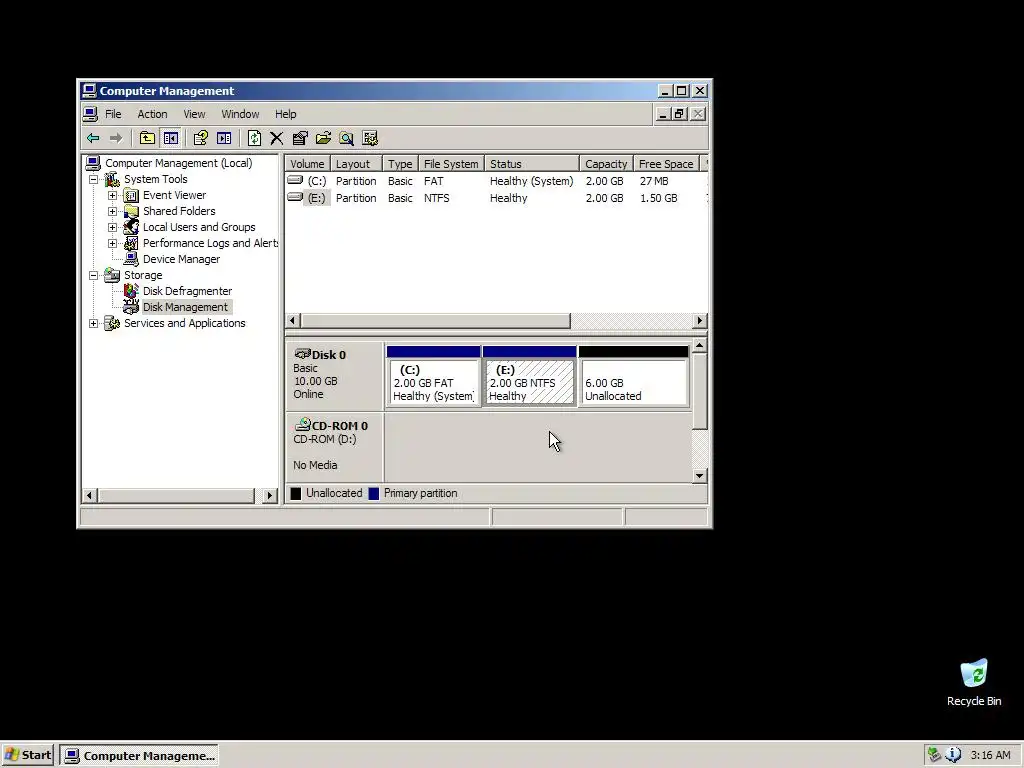Open the Start menu
Image resolution: width=1024 pixels, height=768 pixels.
pos(28,756)
